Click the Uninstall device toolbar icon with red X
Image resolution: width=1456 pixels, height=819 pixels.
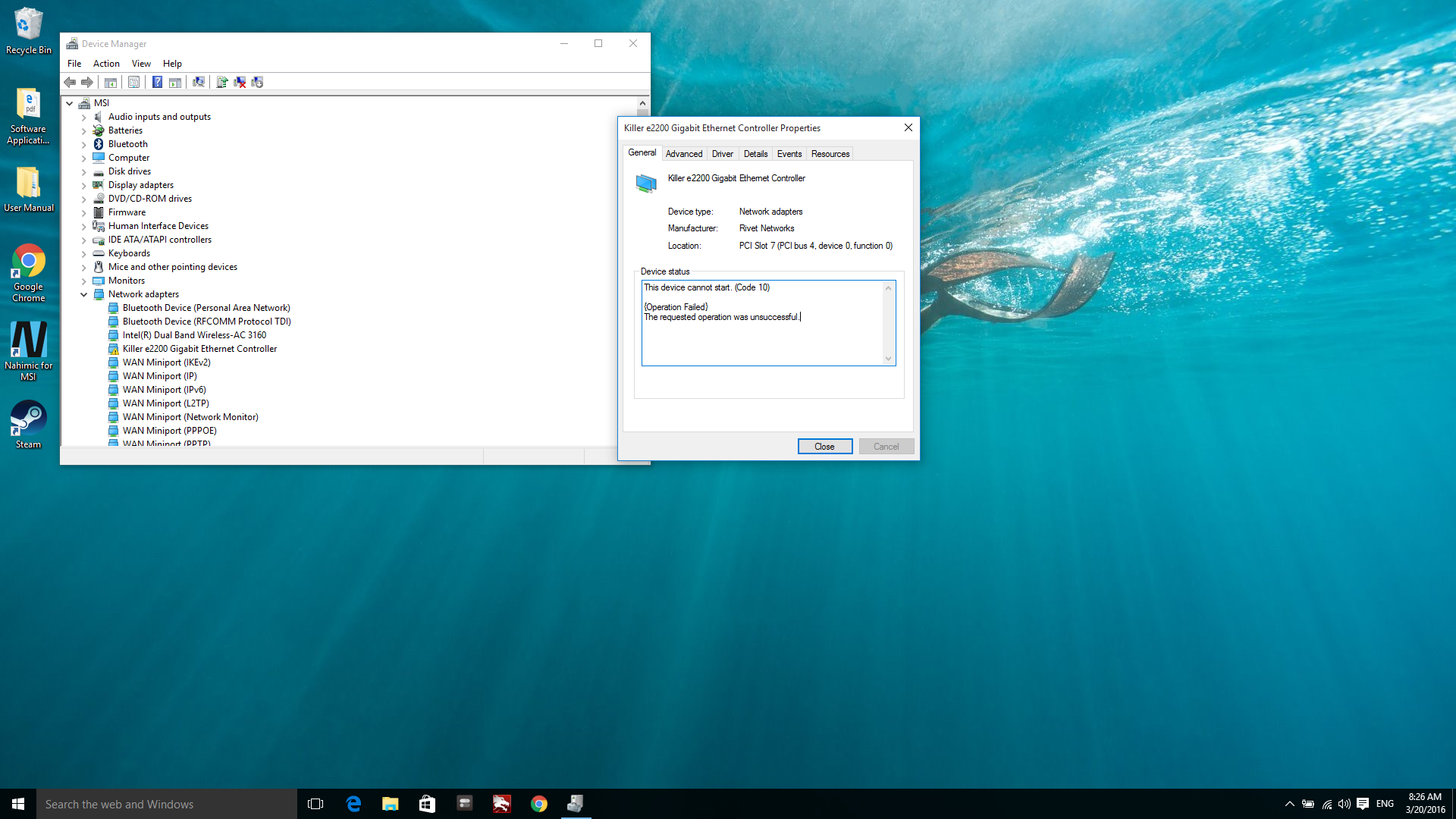point(240,82)
